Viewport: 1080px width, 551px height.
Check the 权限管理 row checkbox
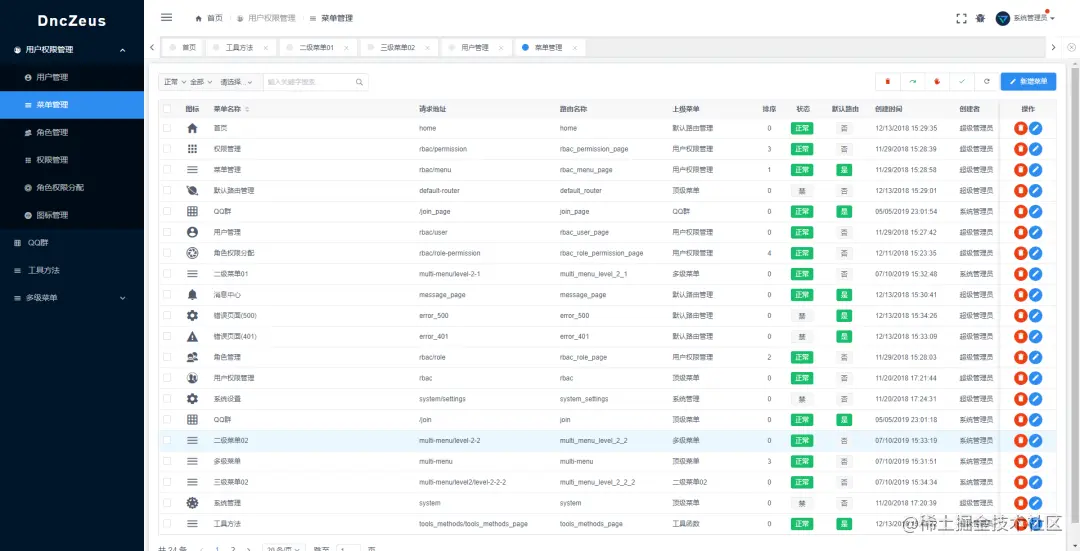tap(167, 149)
